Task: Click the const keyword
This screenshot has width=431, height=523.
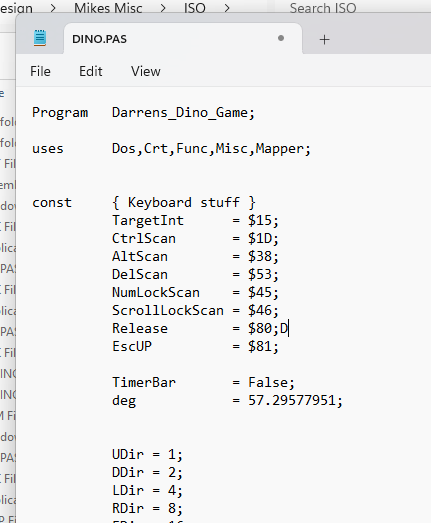Action: pyautogui.click(x=52, y=203)
